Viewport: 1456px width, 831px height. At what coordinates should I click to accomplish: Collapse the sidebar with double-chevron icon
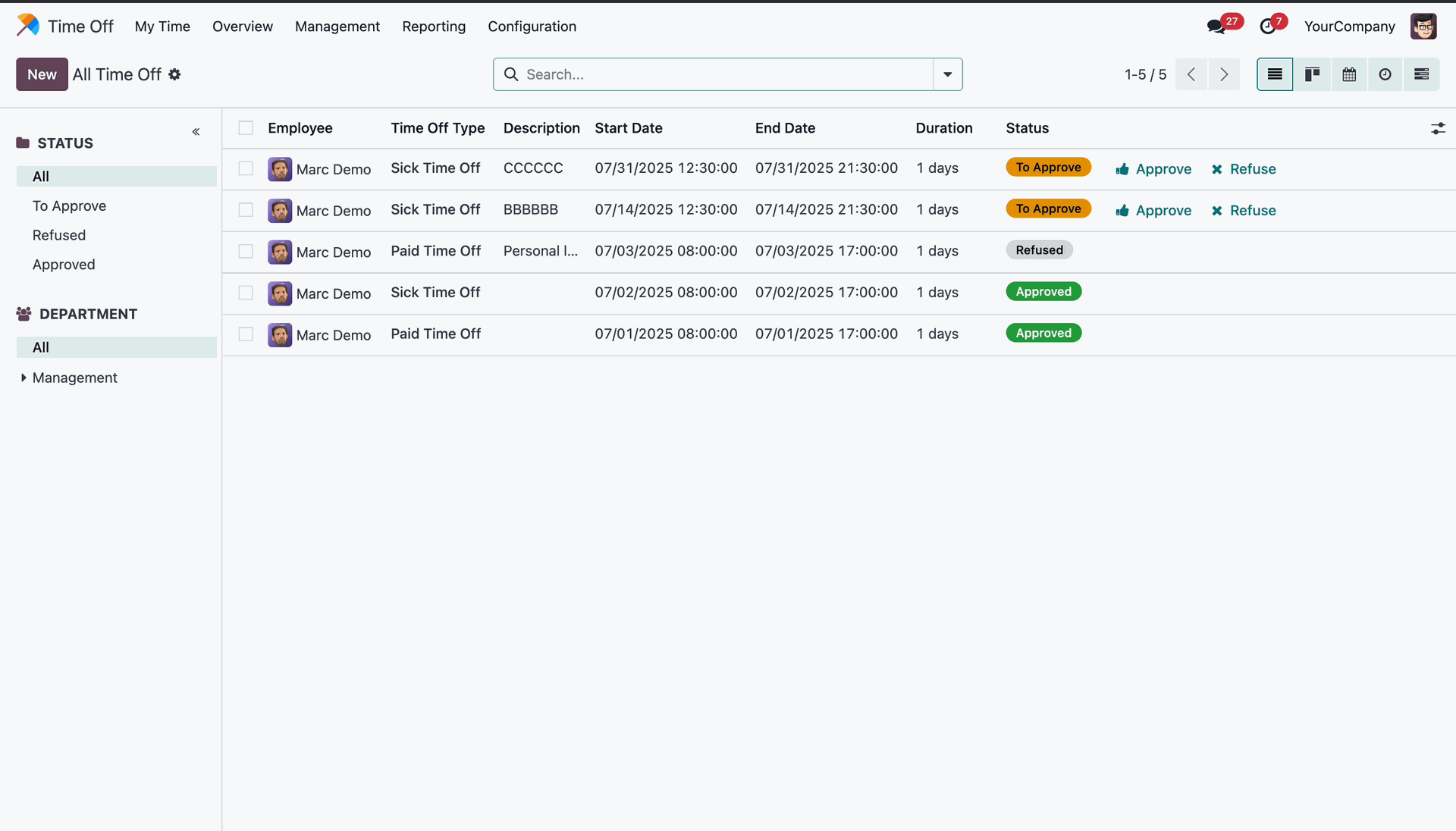pos(196,132)
